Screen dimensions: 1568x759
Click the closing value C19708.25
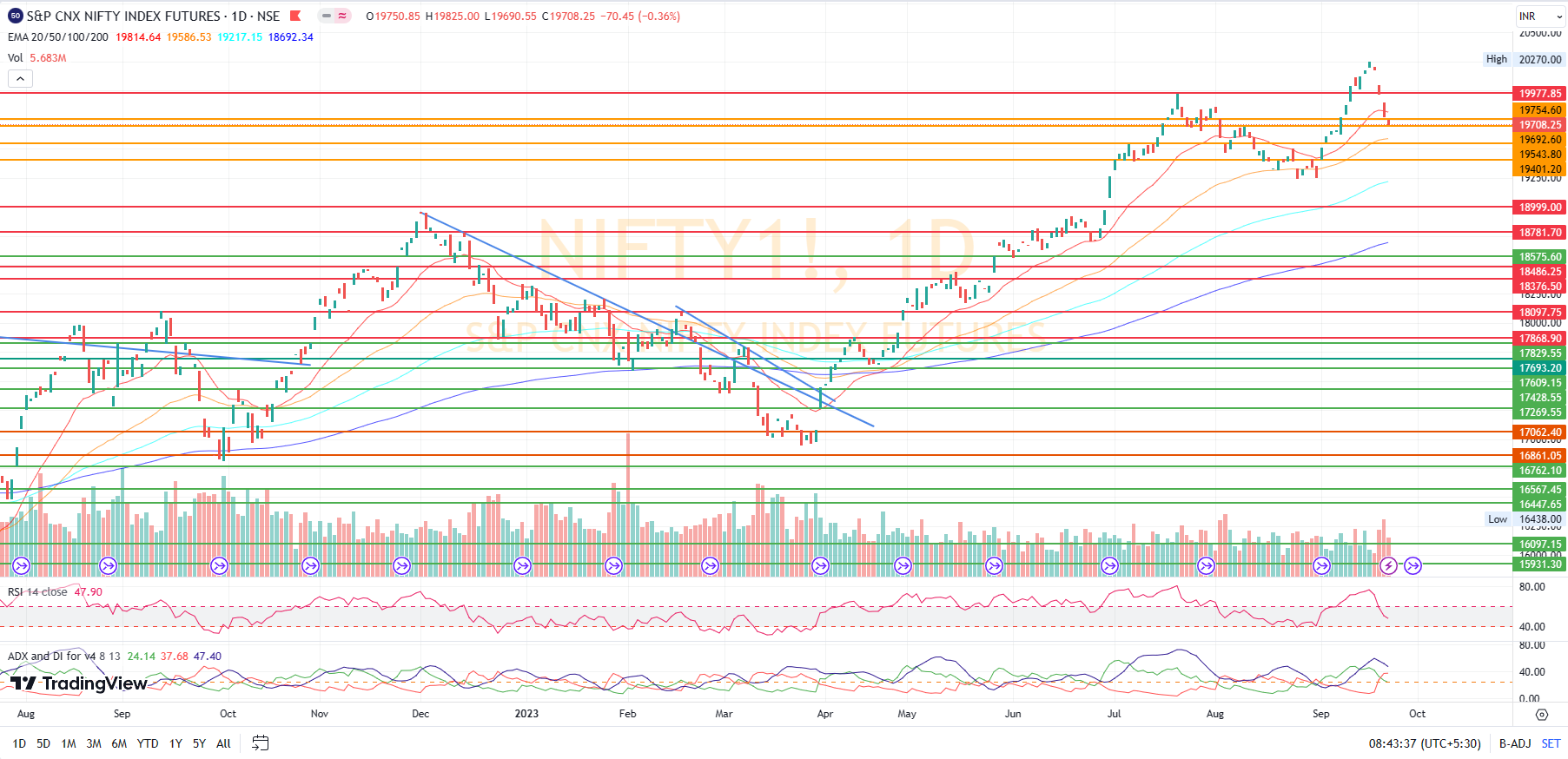click(568, 16)
